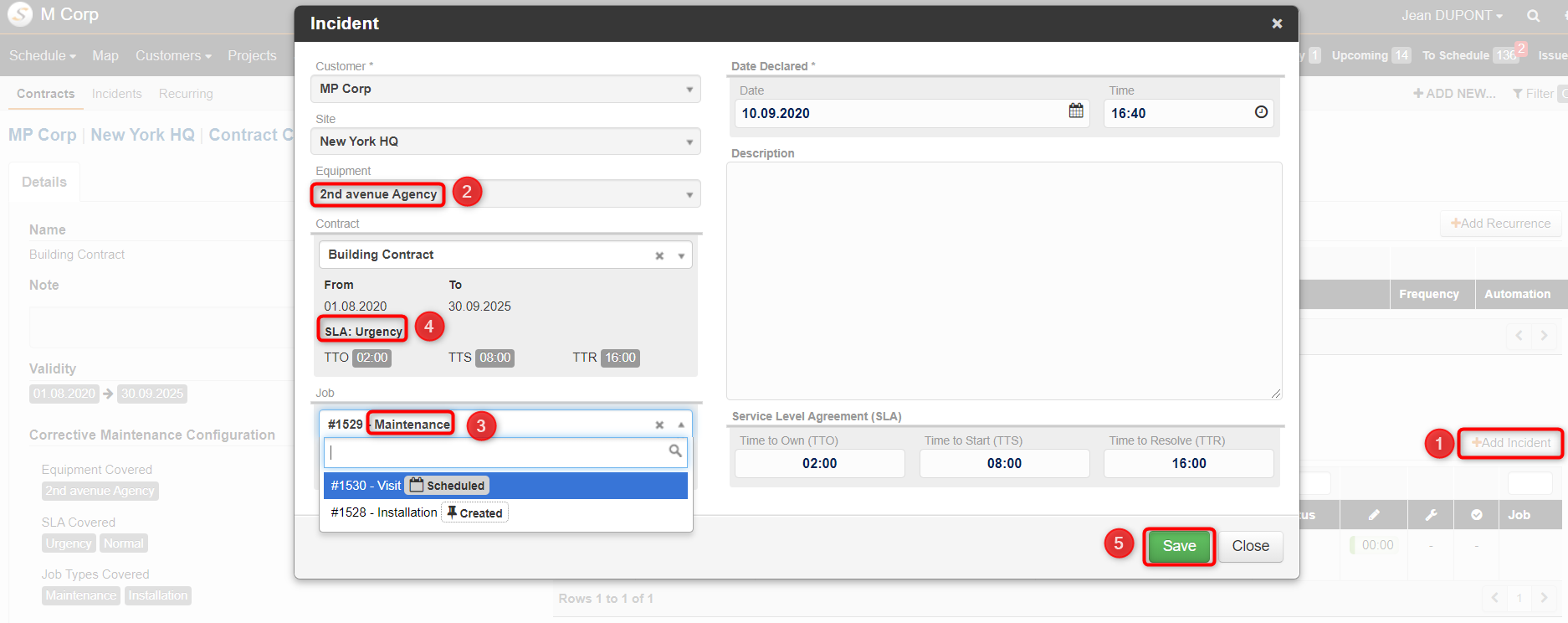Close the Incident dialog with X
The width and height of the screenshot is (1568, 623).
[1277, 23]
